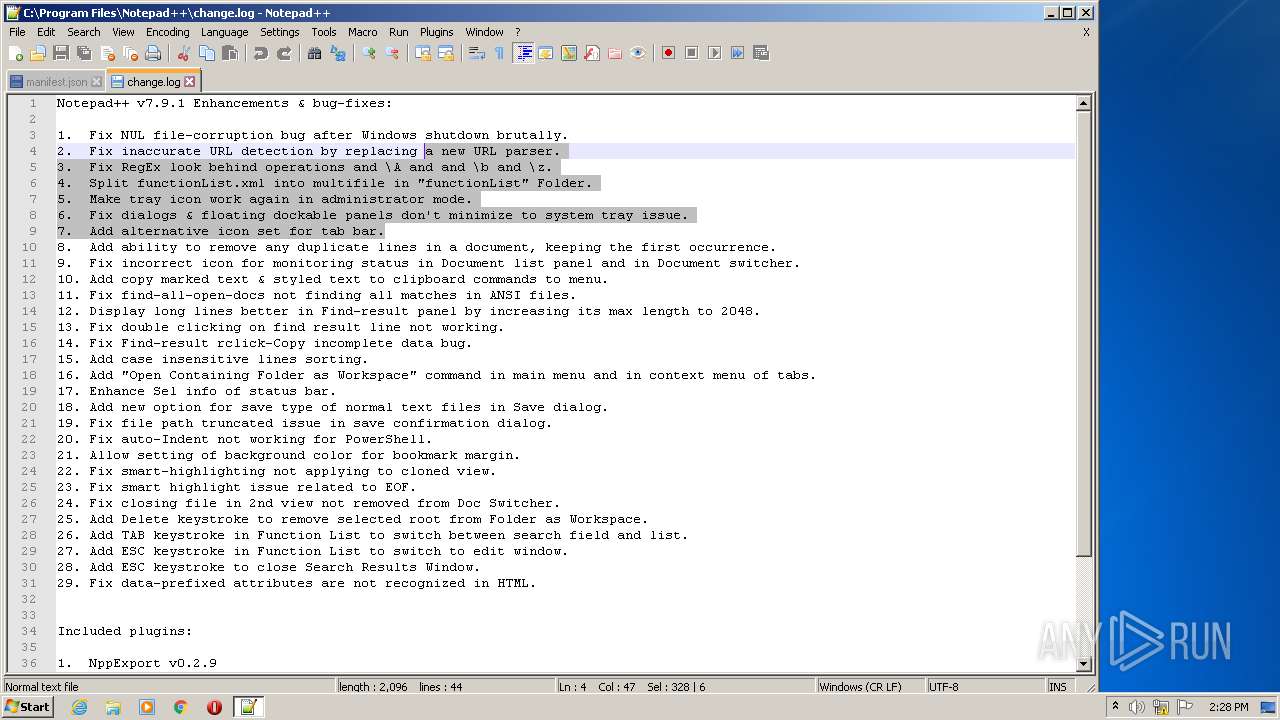Image resolution: width=1280 pixels, height=720 pixels.
Task: Cut the selection with scissors icon
Action: coord(184,53)
